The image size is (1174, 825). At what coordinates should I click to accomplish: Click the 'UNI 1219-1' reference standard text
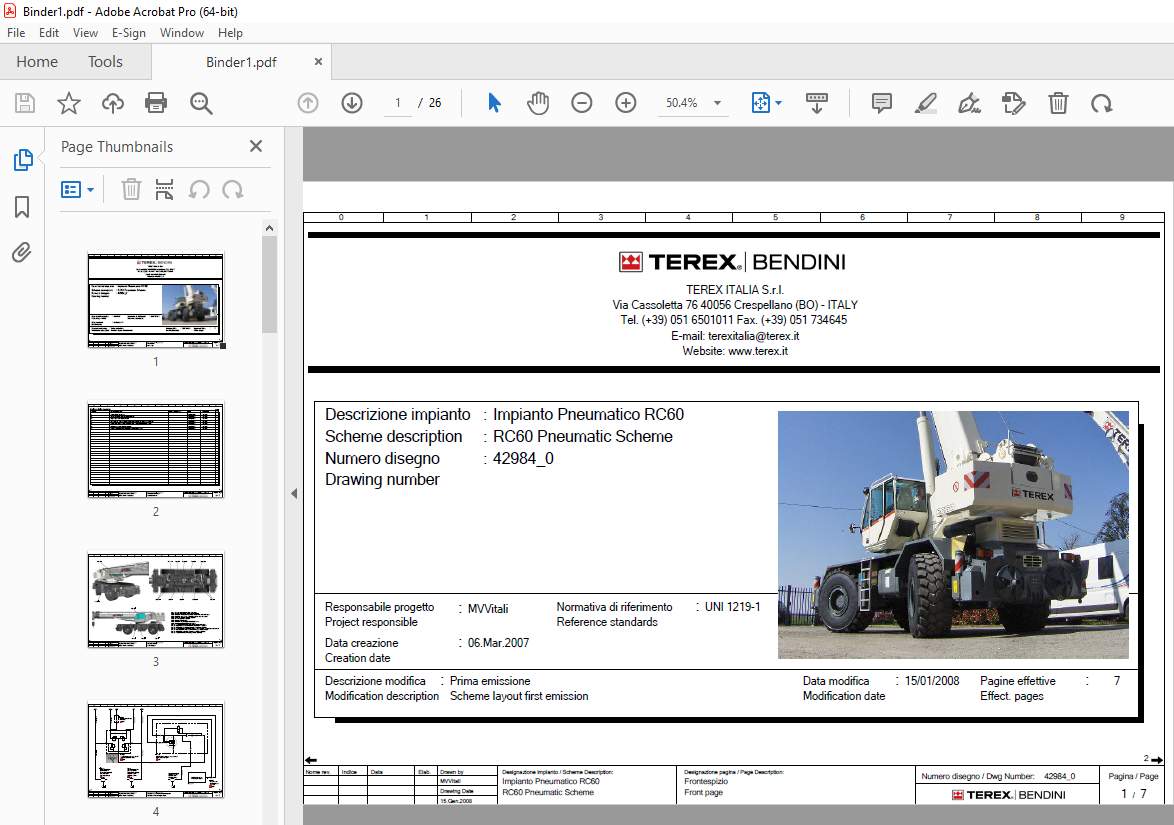tap(732, 606)
